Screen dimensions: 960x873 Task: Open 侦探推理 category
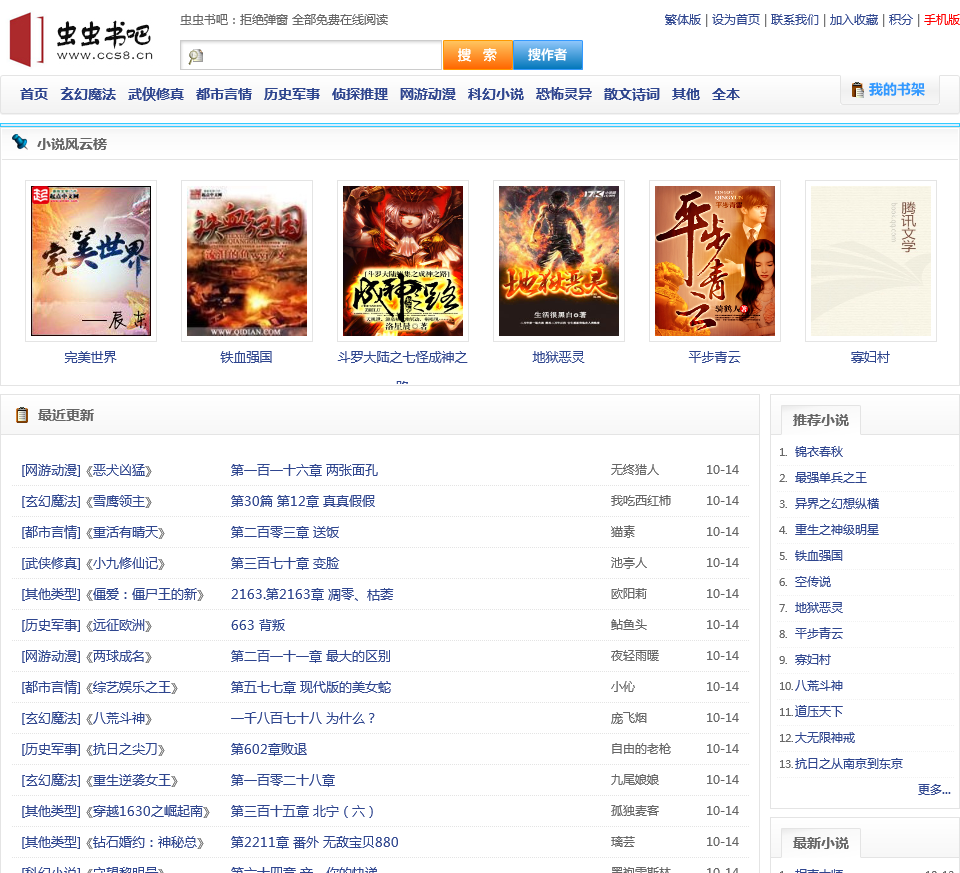pos(360,94)
